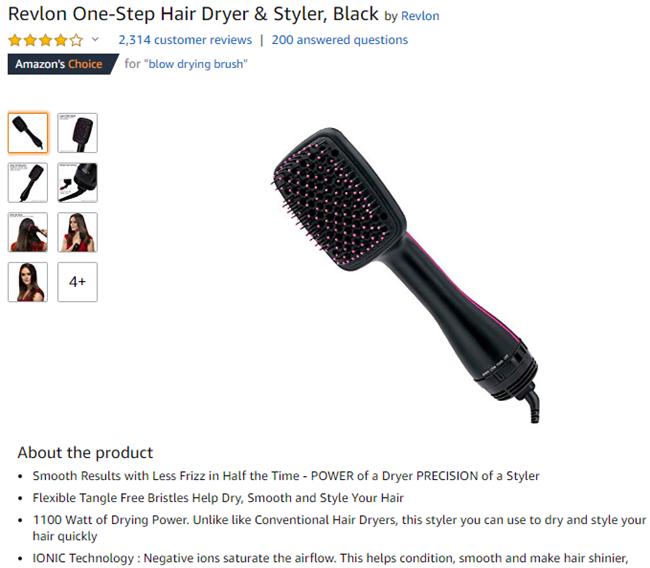Click the product title heading
Screen dimensions: 650x568
(x=193, y=14)
